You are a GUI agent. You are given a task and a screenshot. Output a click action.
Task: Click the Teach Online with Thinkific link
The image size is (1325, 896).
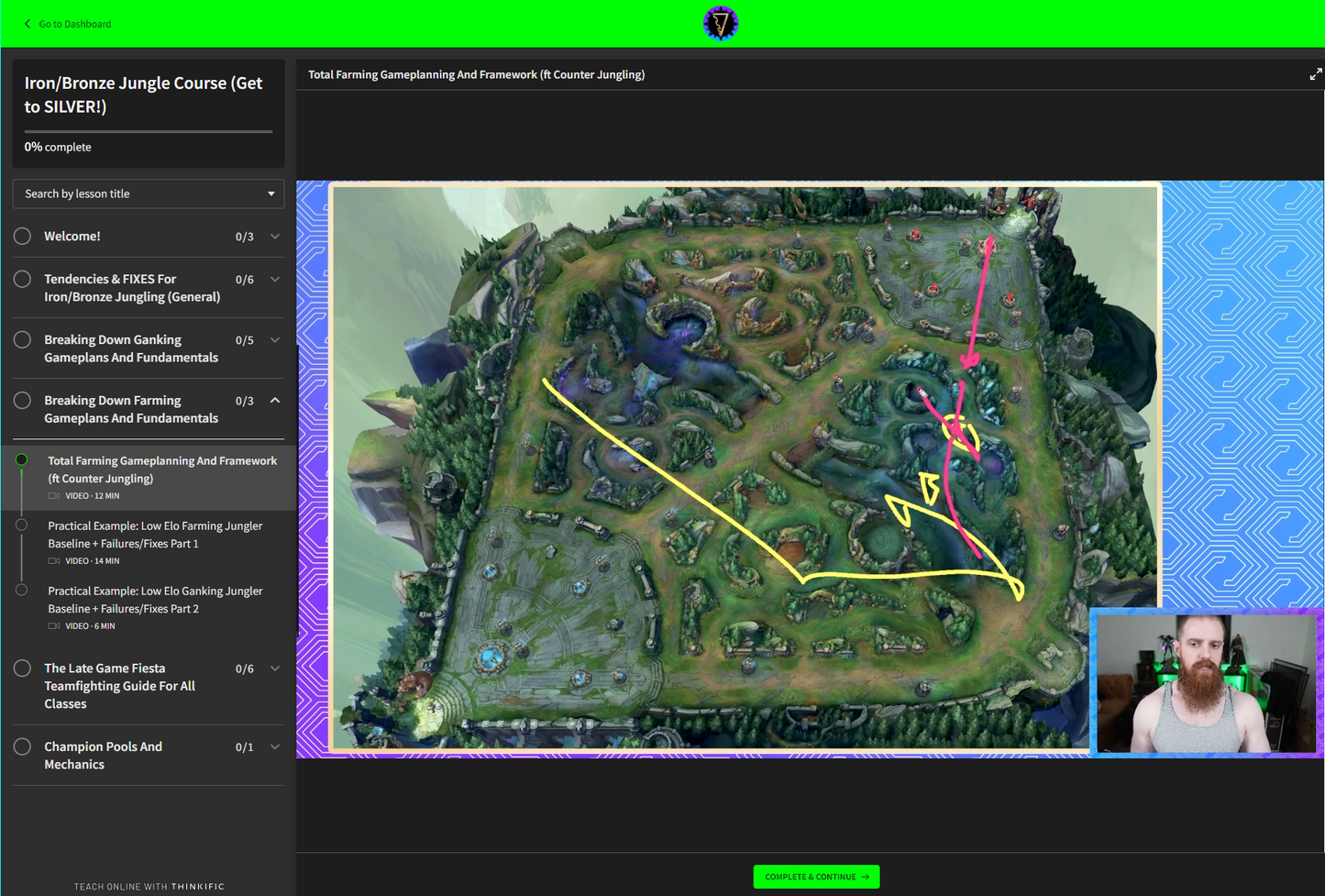pos(149,887)
